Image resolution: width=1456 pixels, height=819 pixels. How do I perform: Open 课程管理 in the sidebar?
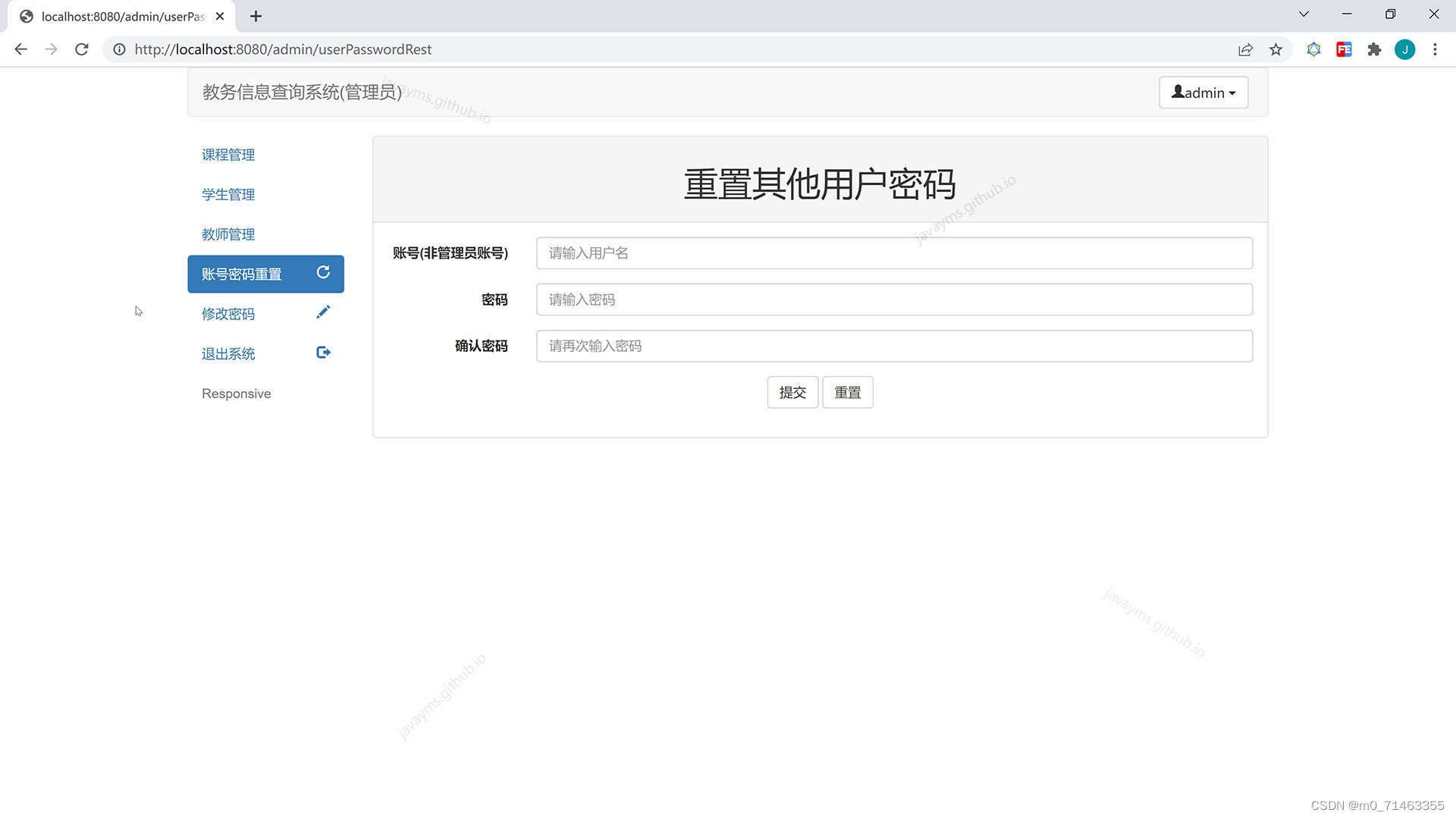click(x=228, y=155)
